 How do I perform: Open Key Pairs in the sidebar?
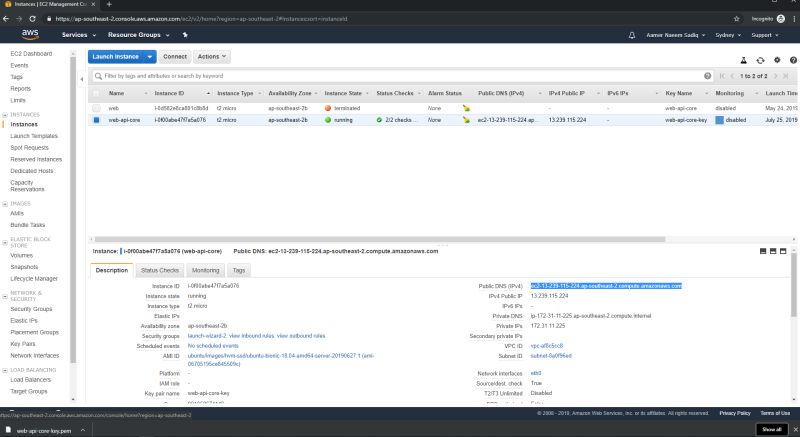coord(23,344)
